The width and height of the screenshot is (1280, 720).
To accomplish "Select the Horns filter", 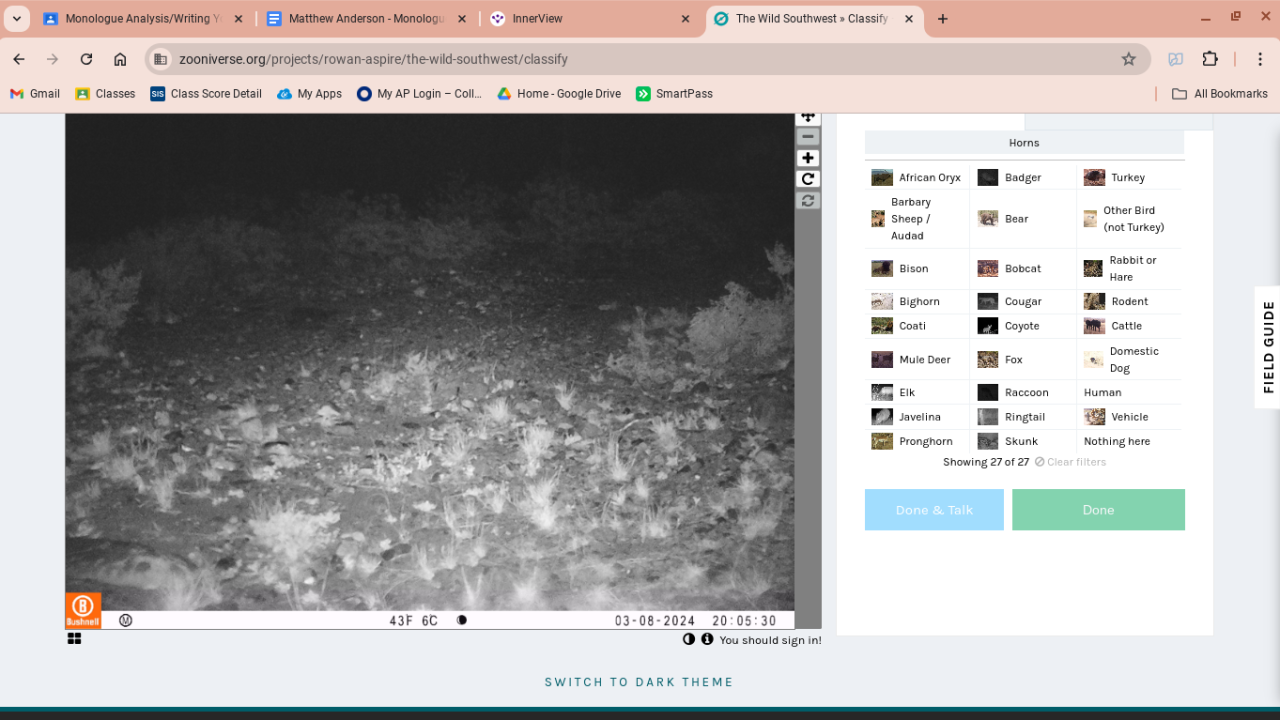I will 1024,143.
